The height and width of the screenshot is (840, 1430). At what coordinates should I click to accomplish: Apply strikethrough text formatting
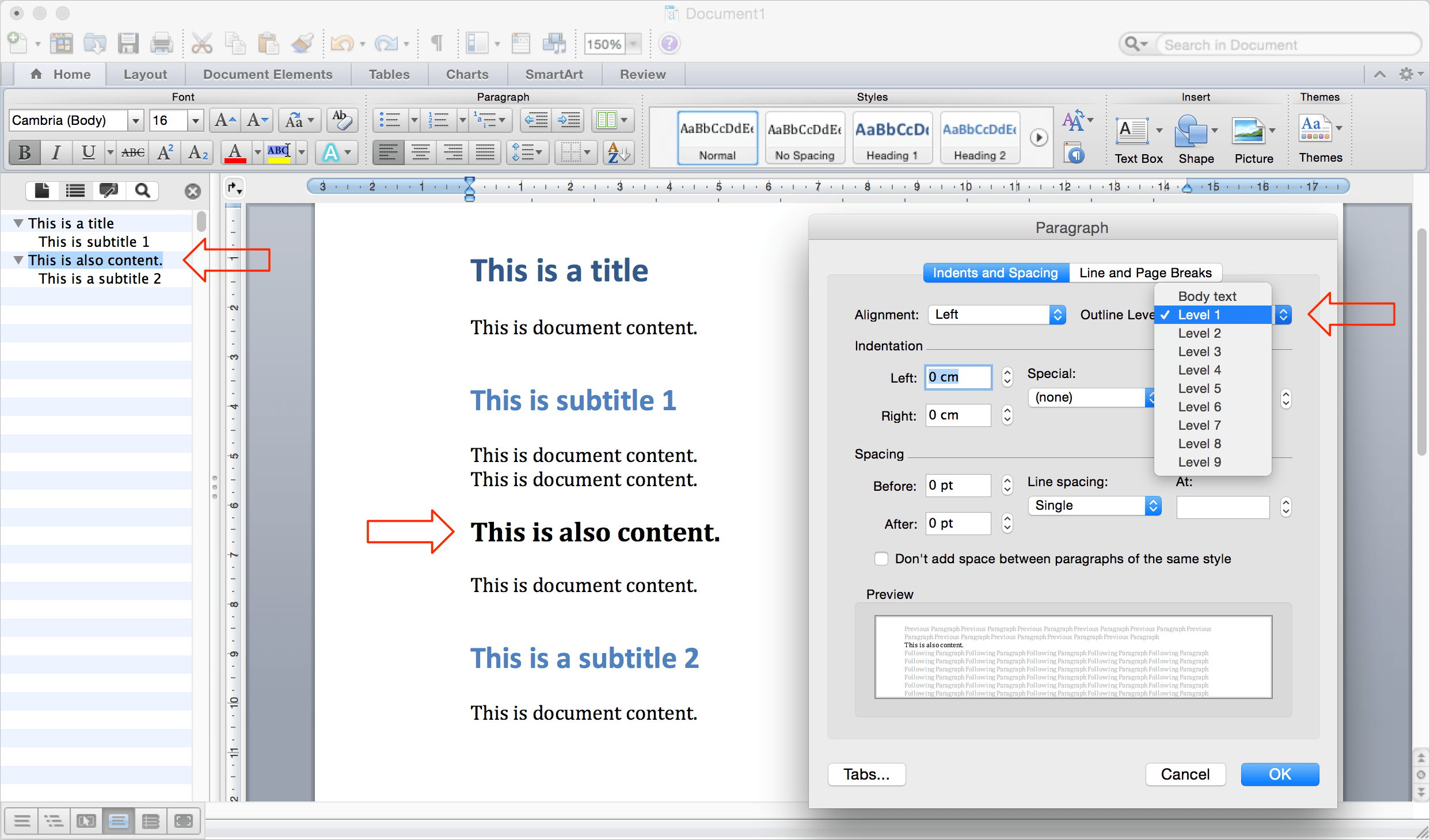tap(133, 152)
